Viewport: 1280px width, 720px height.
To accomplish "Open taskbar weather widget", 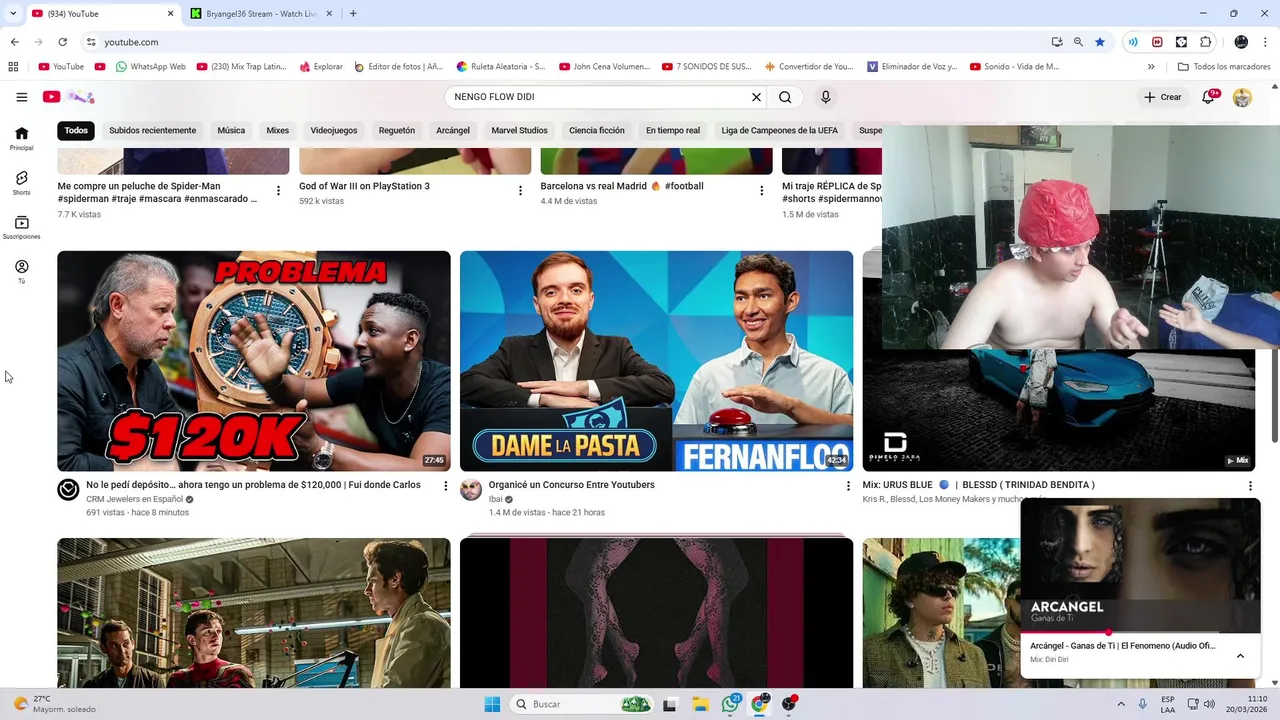I will pyautogui.click(x=55, y=704).
